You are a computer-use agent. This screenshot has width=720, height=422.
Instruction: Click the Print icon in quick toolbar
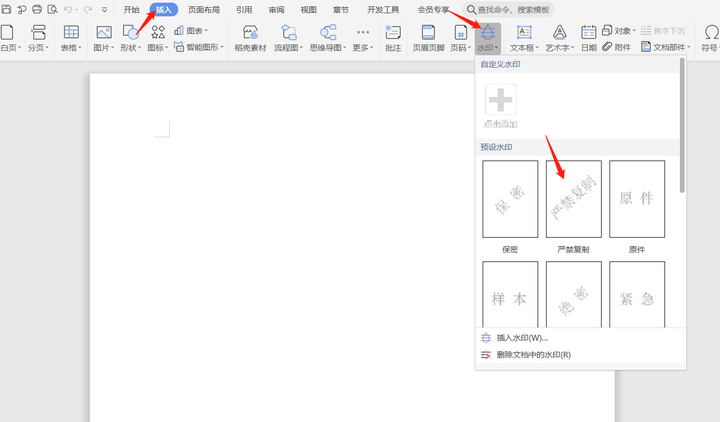[x=37, y=9]
